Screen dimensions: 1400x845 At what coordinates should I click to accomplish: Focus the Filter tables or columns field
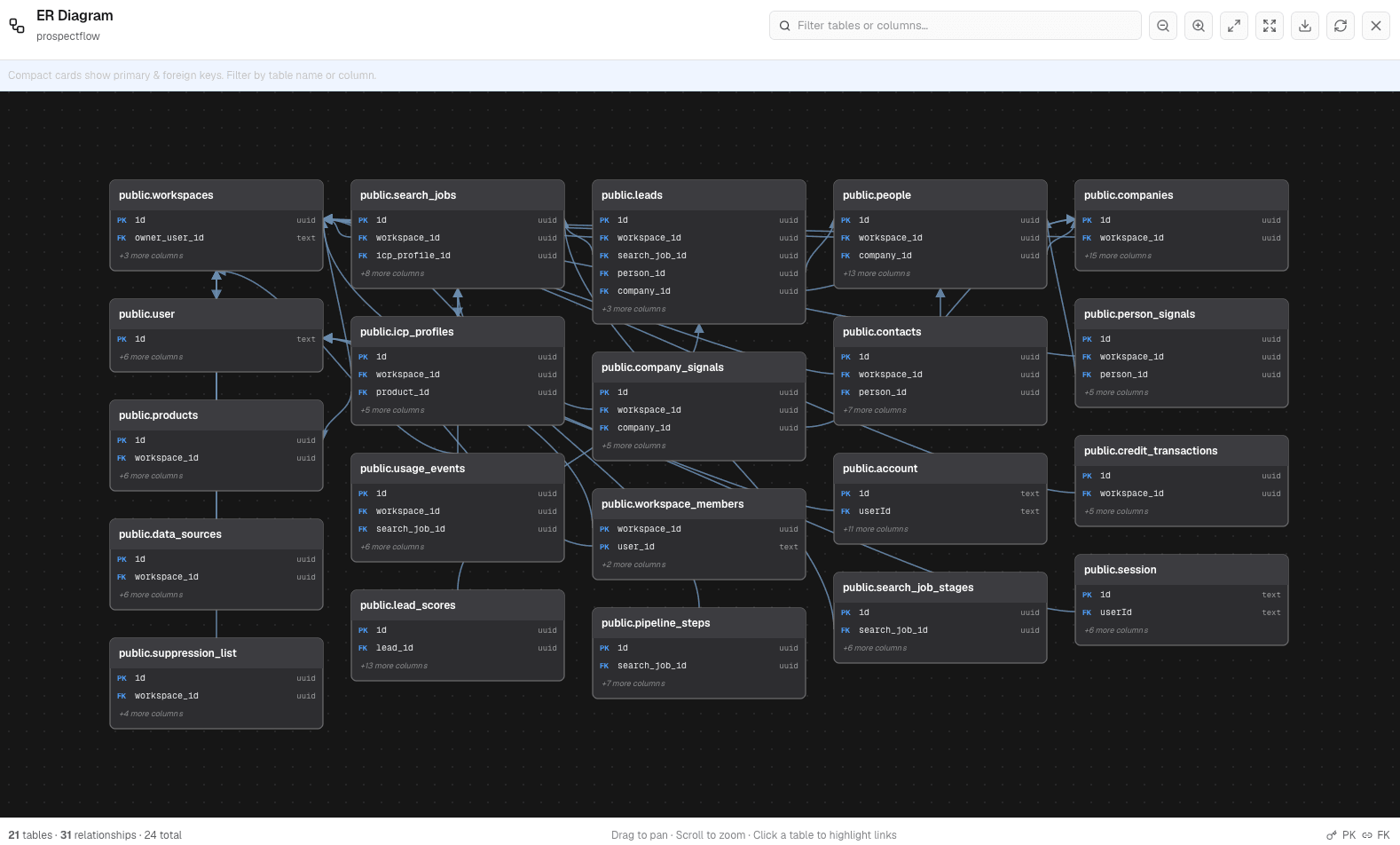pyautogui.click(x=956, y=26)
